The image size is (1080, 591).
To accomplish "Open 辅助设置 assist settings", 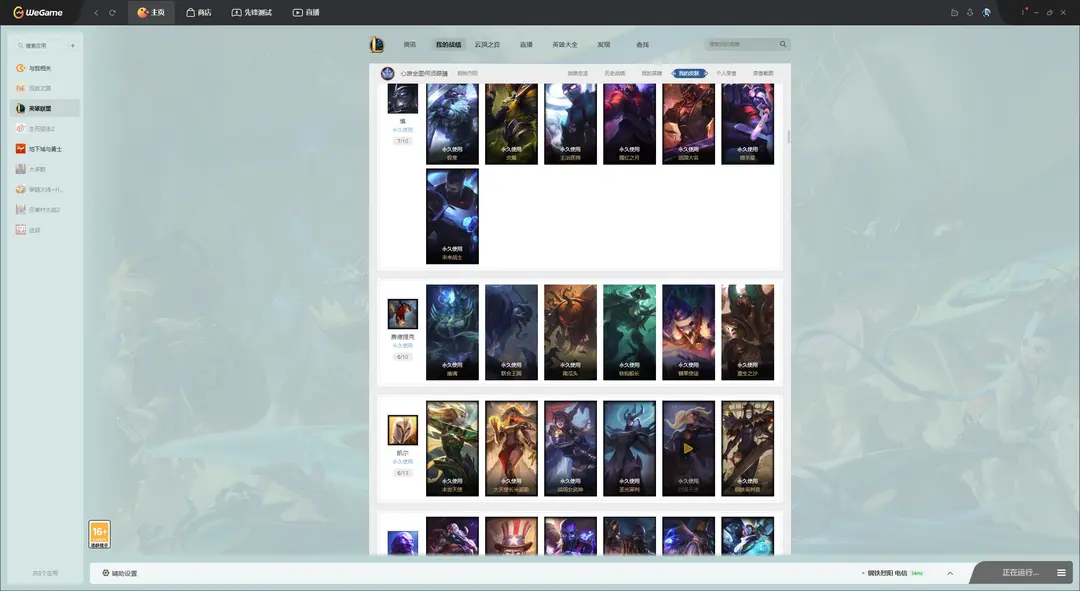I will pyautogui.click(x=120, y=573).
